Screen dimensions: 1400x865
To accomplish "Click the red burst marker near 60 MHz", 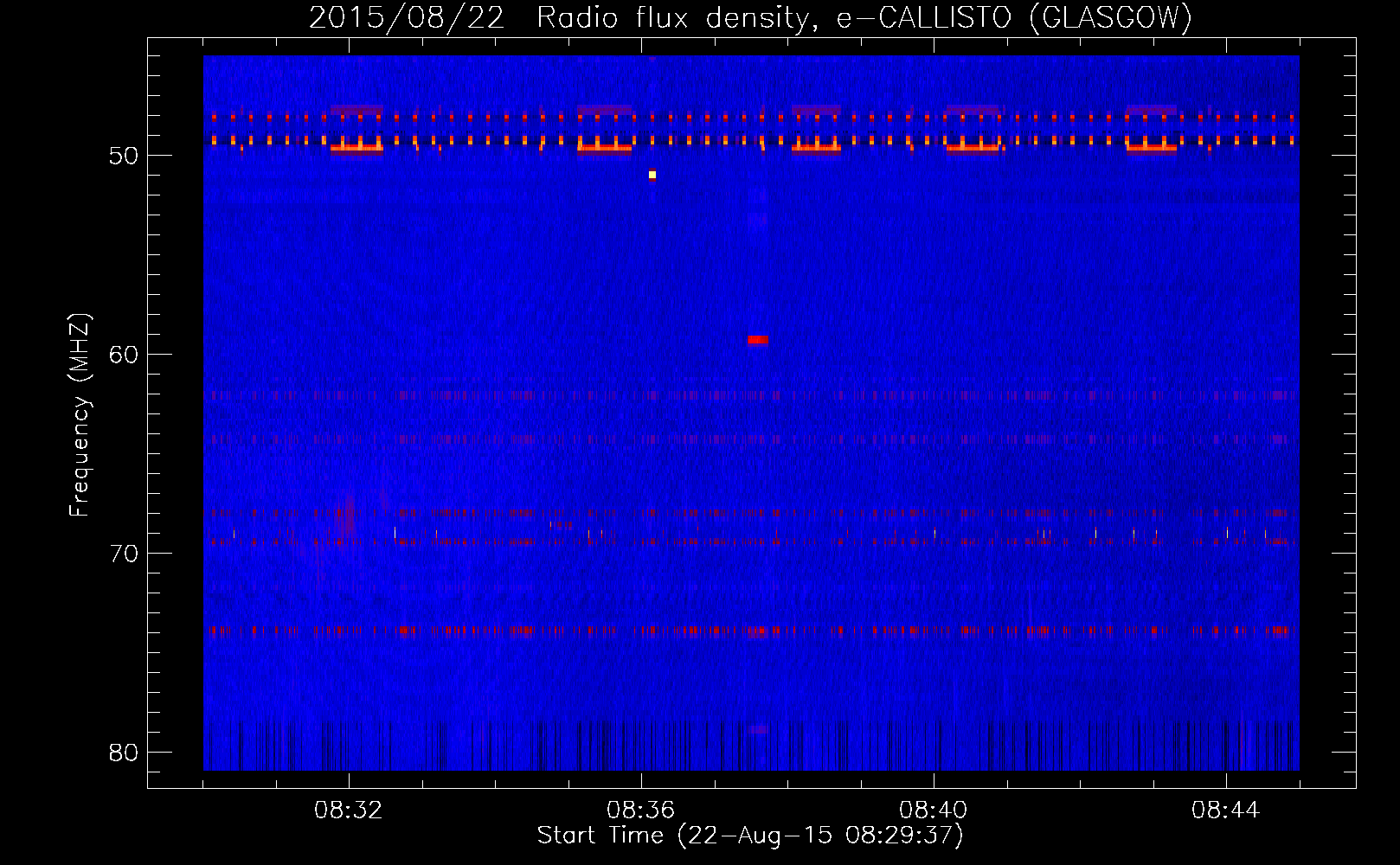I will pyautogui.click(x=758, y=340).
